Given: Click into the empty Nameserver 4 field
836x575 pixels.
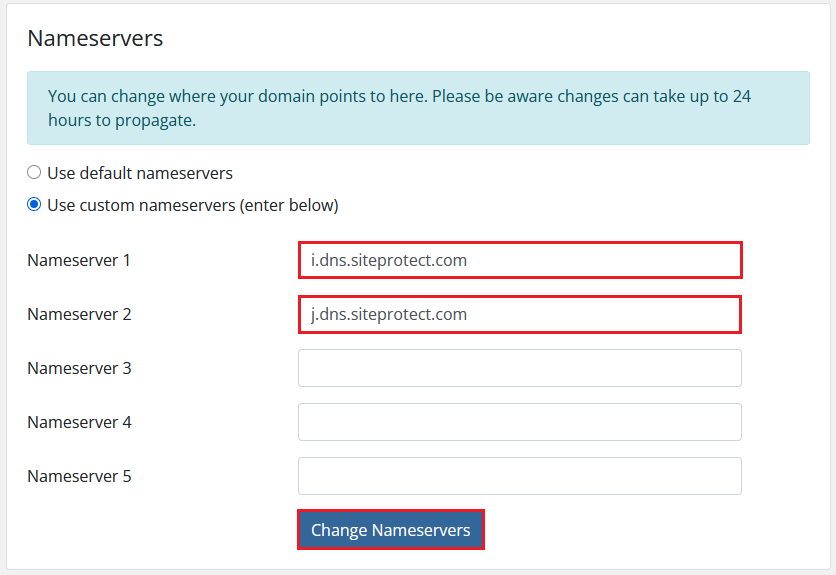Looking at the screenshot, I should click(x=519, y=422).
